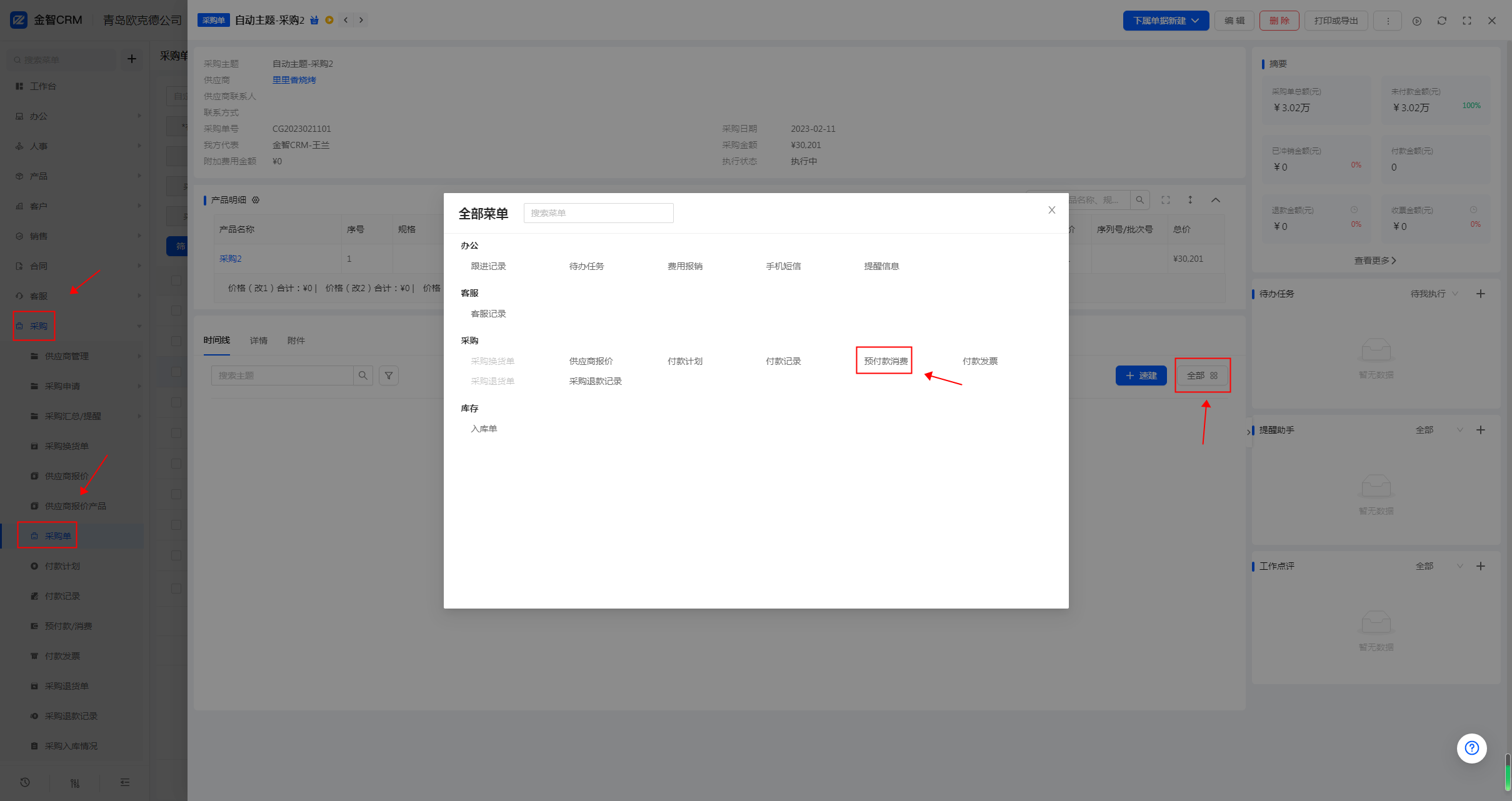Viewport: 1512px width, 801px height.
Task: Open 客服记录 menu entry
Action: (488, 314)
